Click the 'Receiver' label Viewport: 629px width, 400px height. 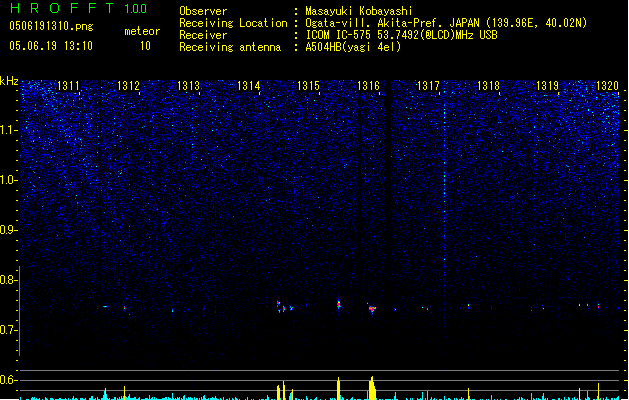(x=203, y=35)
